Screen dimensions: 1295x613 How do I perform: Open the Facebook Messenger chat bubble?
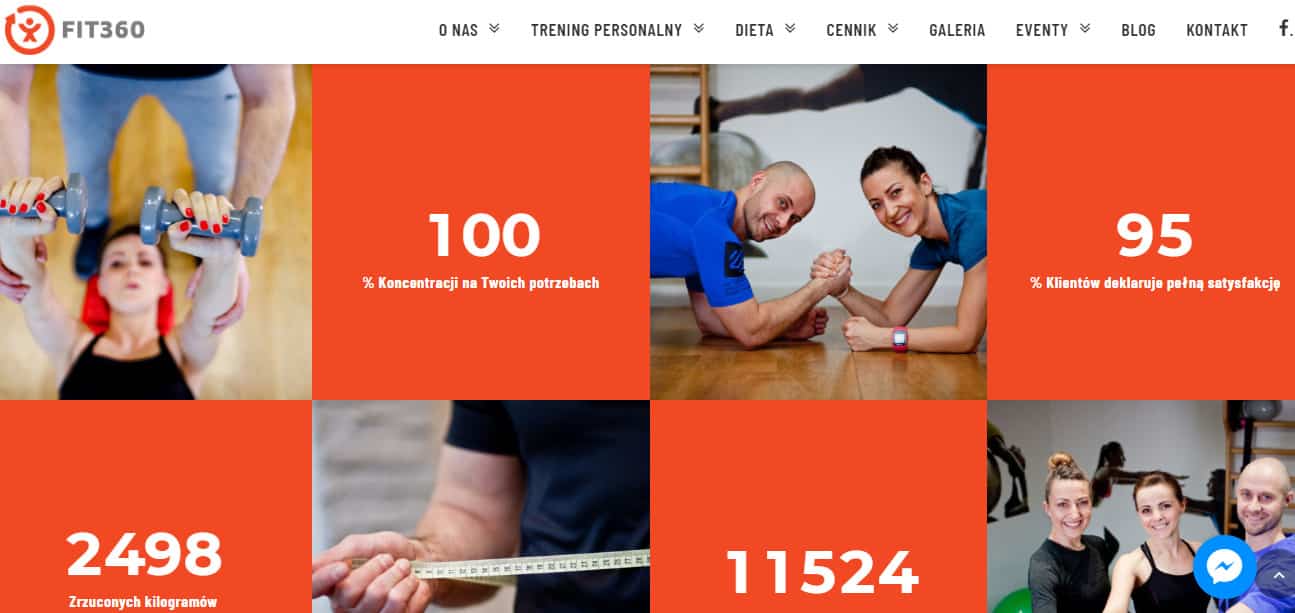tap(1224, 567)
